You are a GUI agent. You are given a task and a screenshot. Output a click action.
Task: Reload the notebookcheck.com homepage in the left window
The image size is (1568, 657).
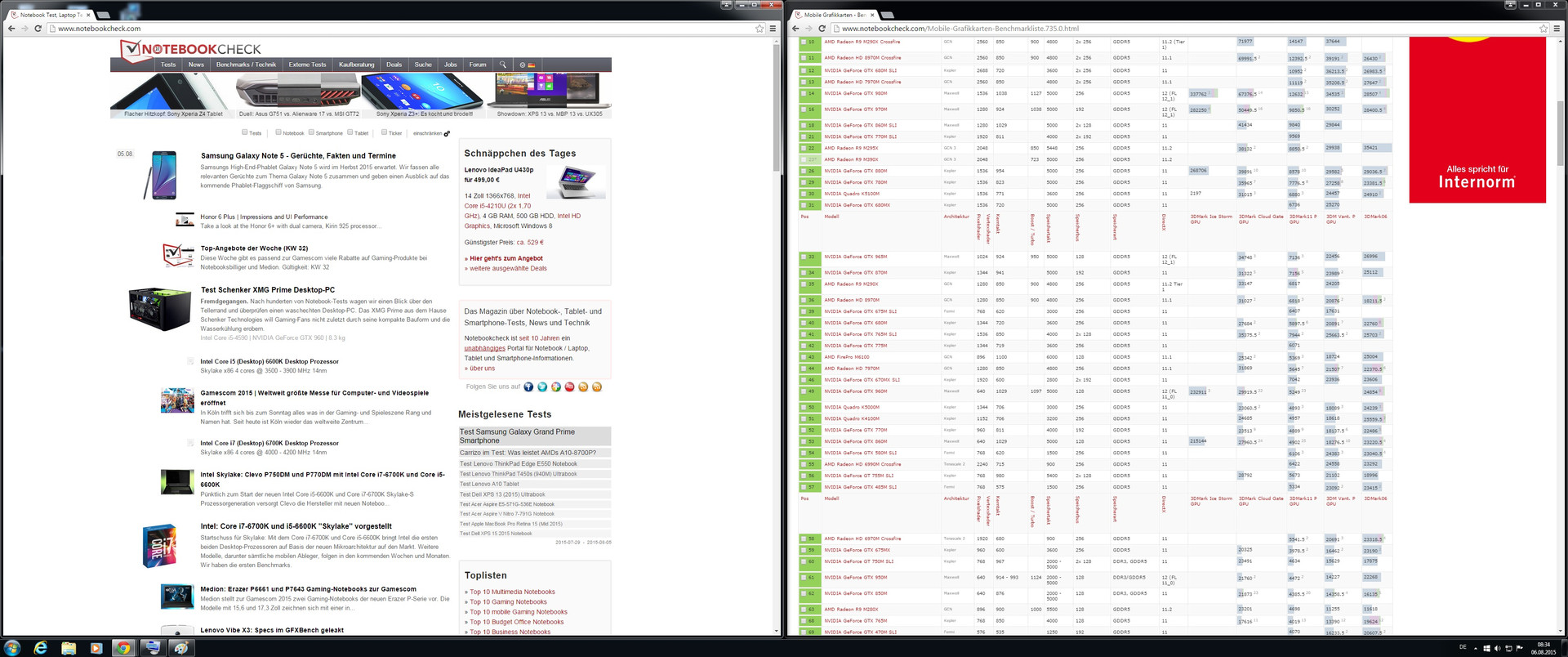coord(38,29)
